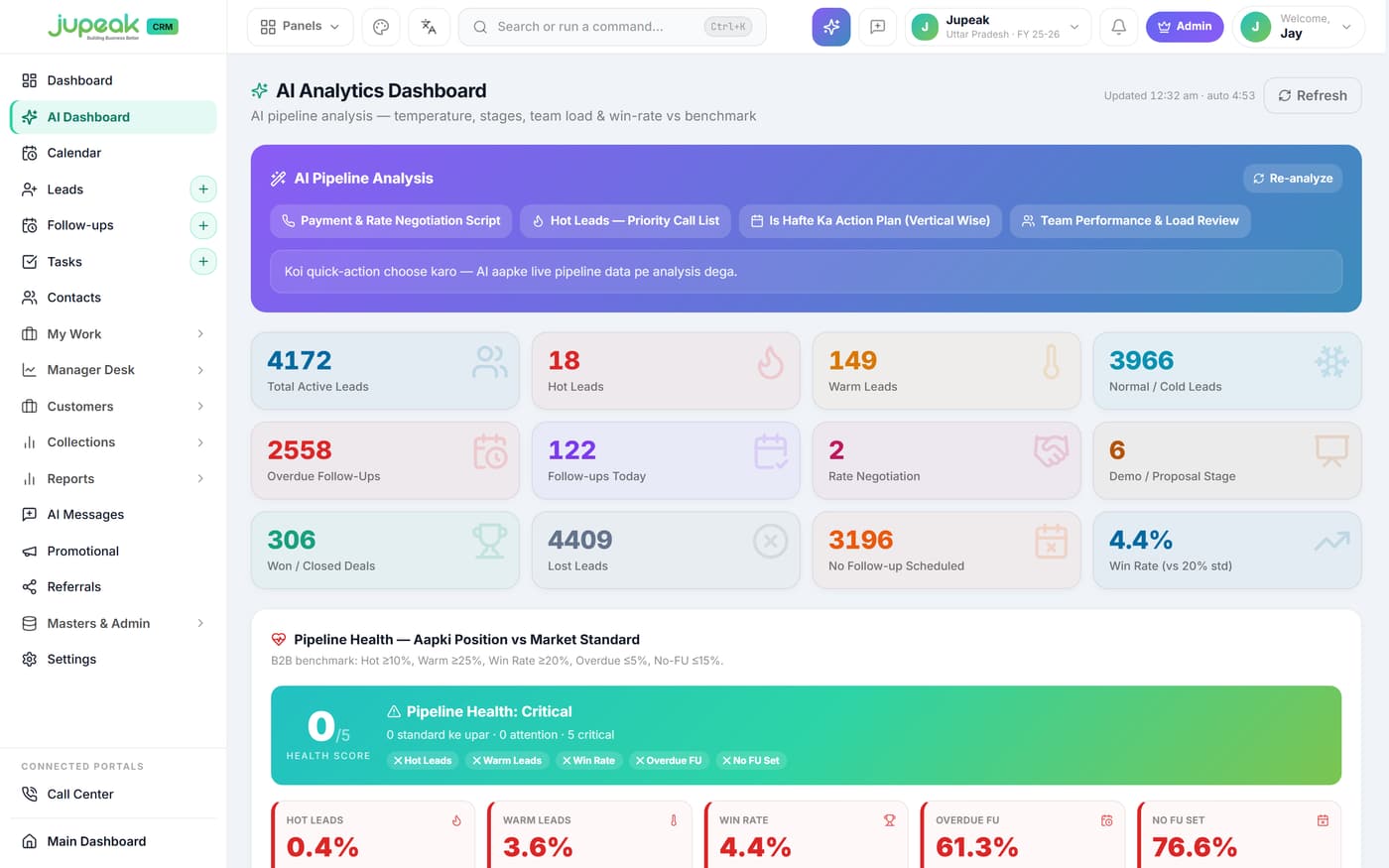Open the notifications bell
Screen dimensions: 1389x868
[1118, 27]
